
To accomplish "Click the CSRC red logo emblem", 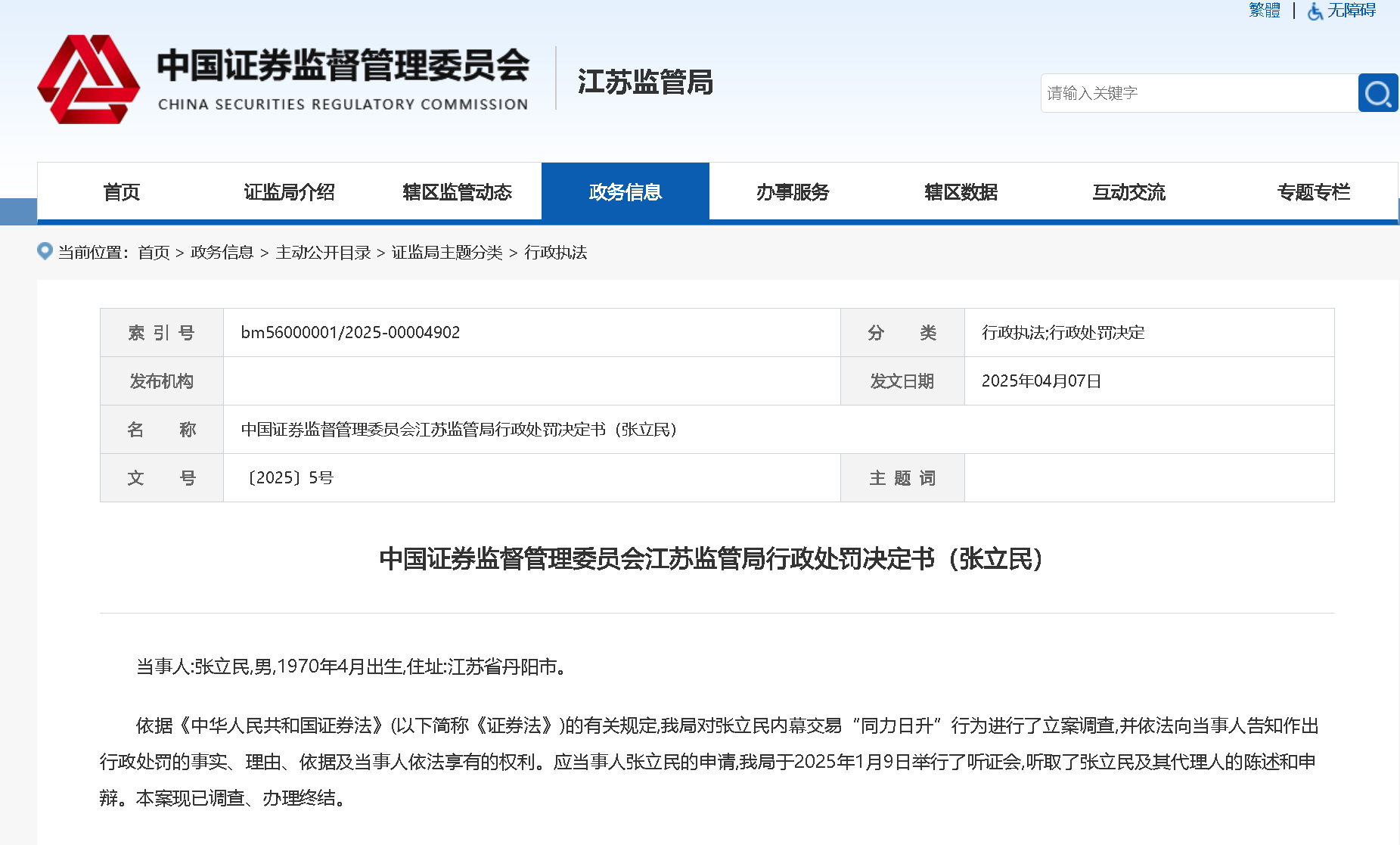I will pyautogui.click(x=88, y=79).
